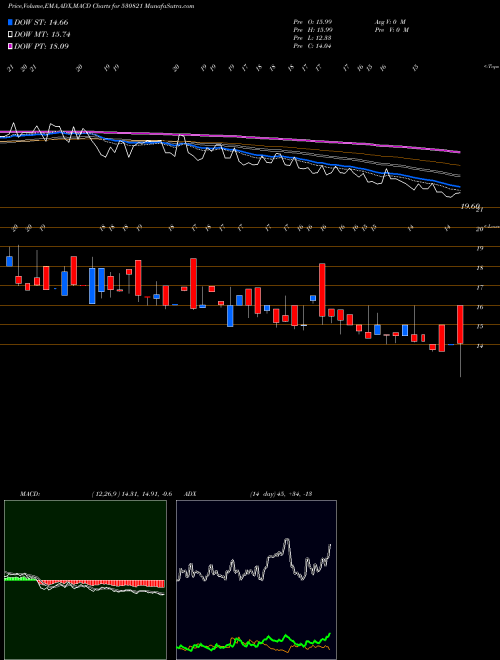This screenshot has width=500, height=660.
Task: Click the price axis label 17
Action: tap(479, 288)
